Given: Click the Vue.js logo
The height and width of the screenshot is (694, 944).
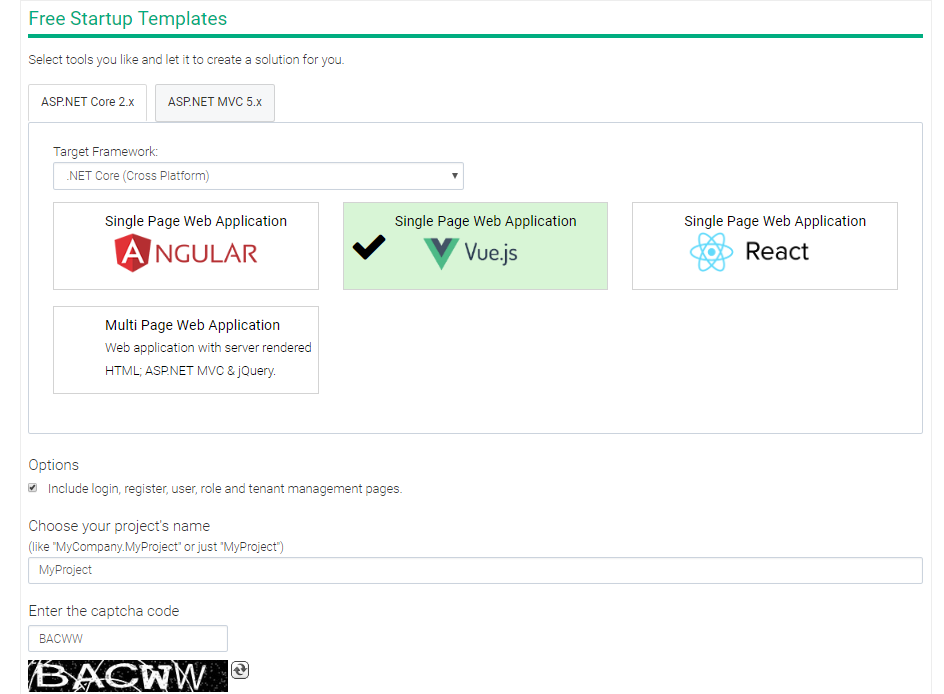Looking at the screenshot, I should 470,253.
